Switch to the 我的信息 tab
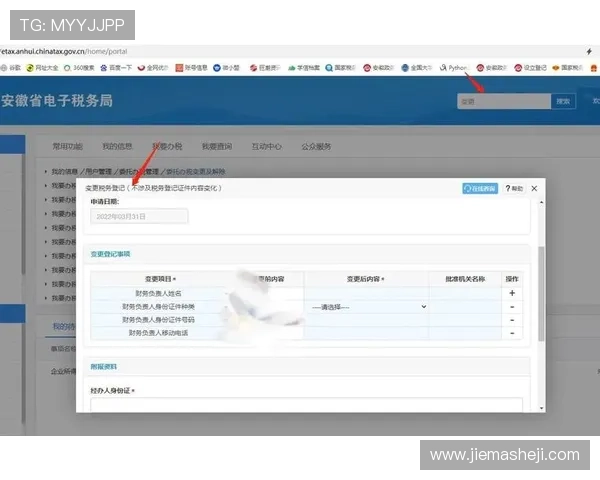Viewport: 600px width, 480px height. [117, 146]
